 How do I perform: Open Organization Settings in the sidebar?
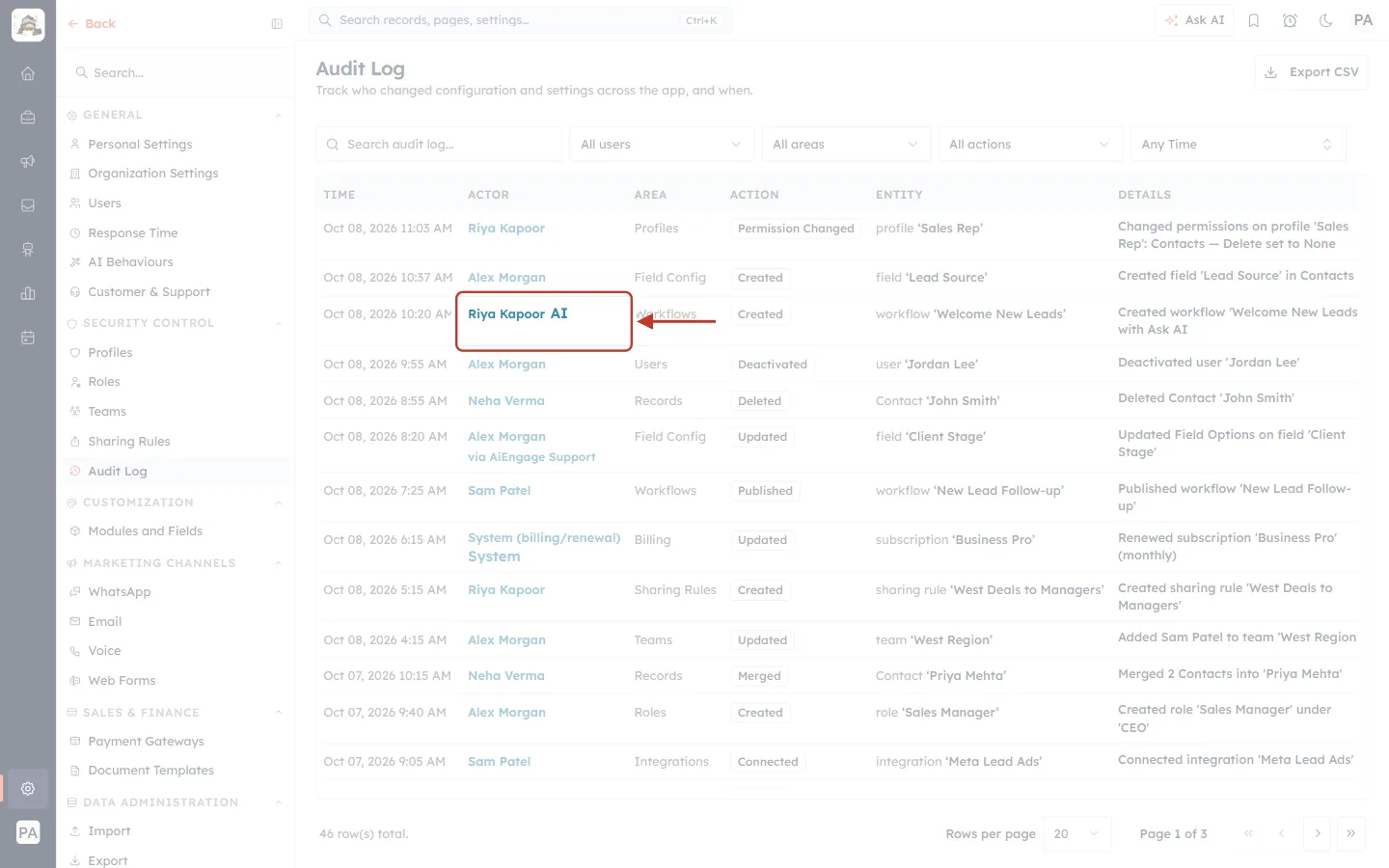coord(152,174)
